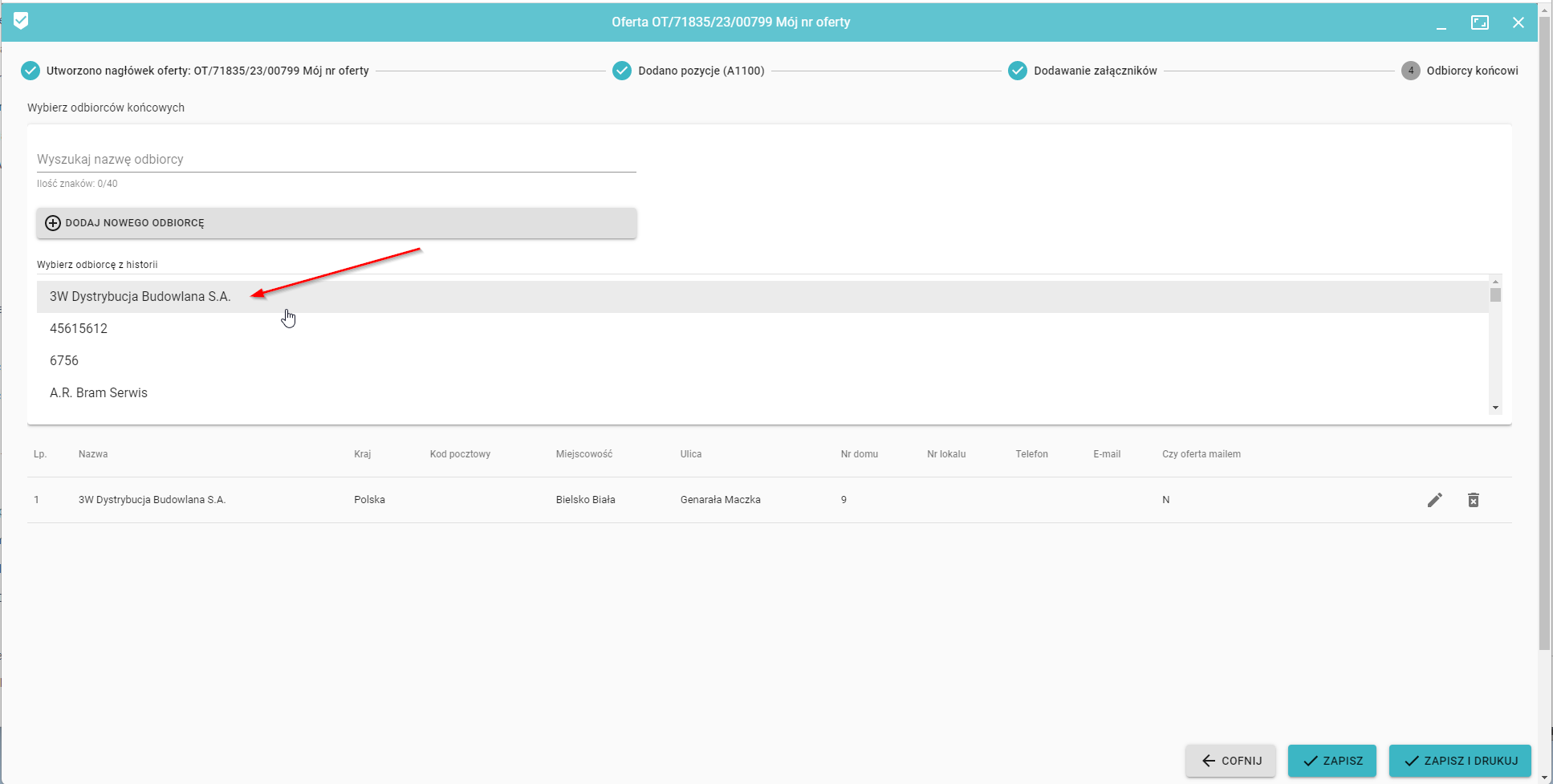Click the pencil edit icon for recipient row
This screenshot has height=784, width=1553.
1434,500
